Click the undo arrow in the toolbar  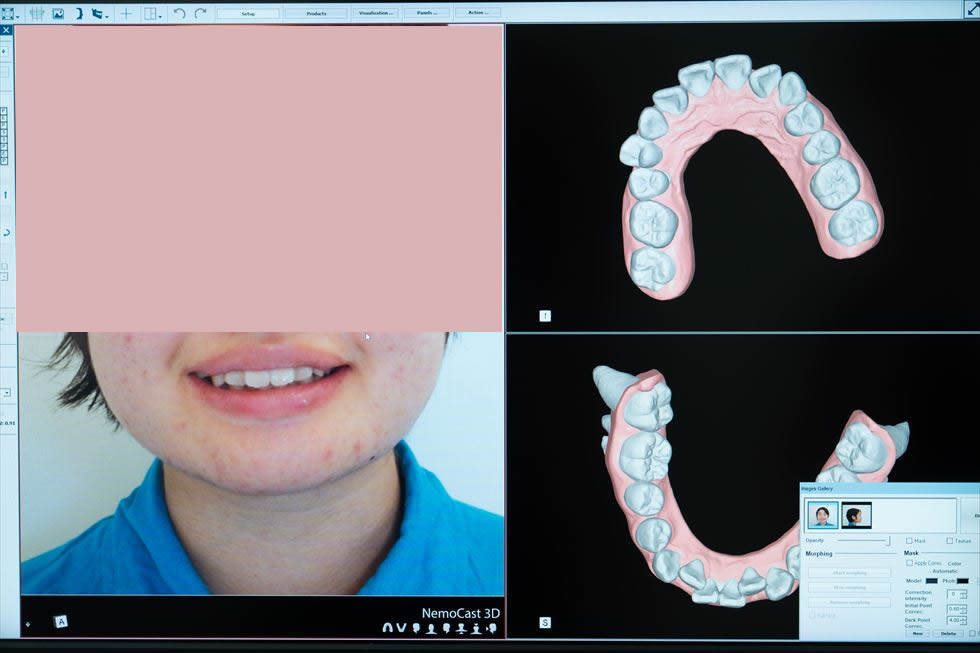click(179, 13)
